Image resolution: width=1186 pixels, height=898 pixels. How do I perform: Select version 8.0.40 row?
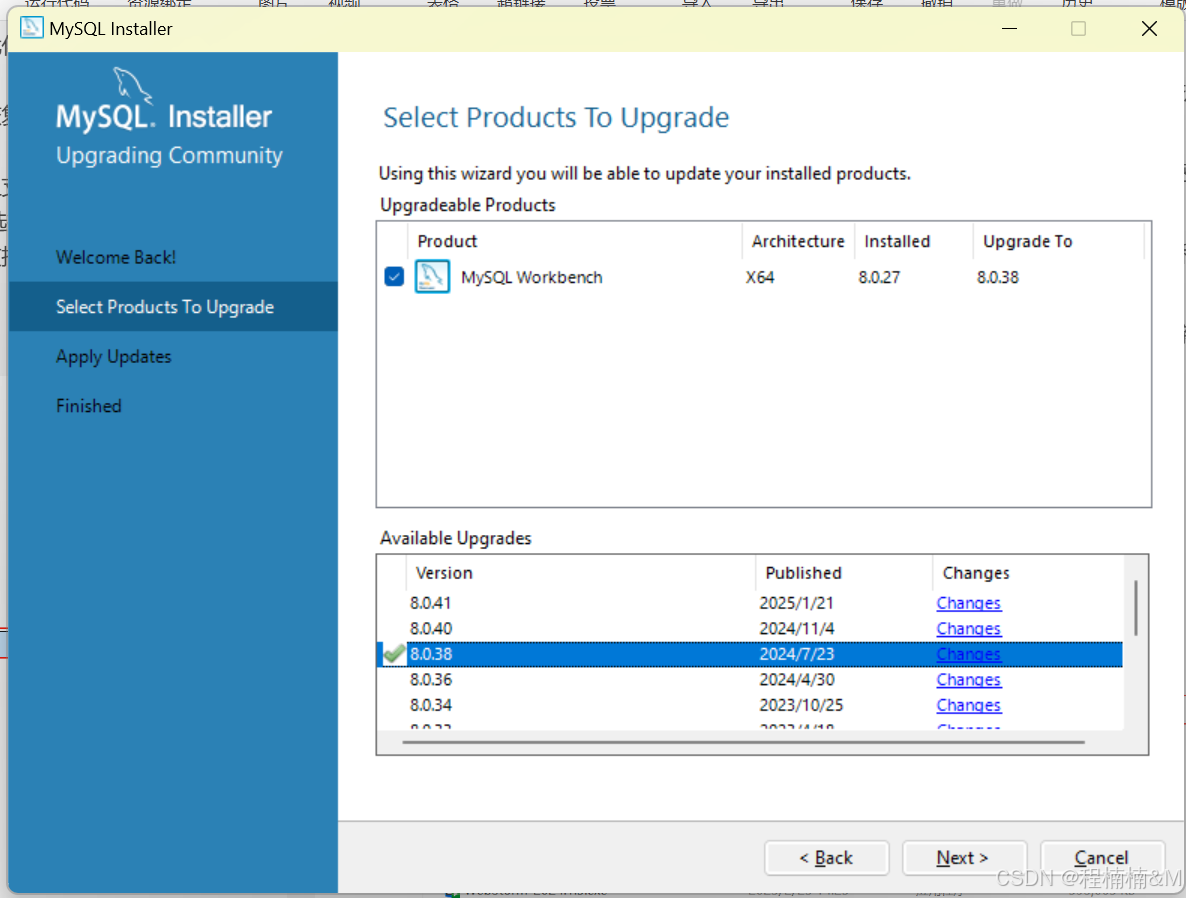click(x=750, y=629)
